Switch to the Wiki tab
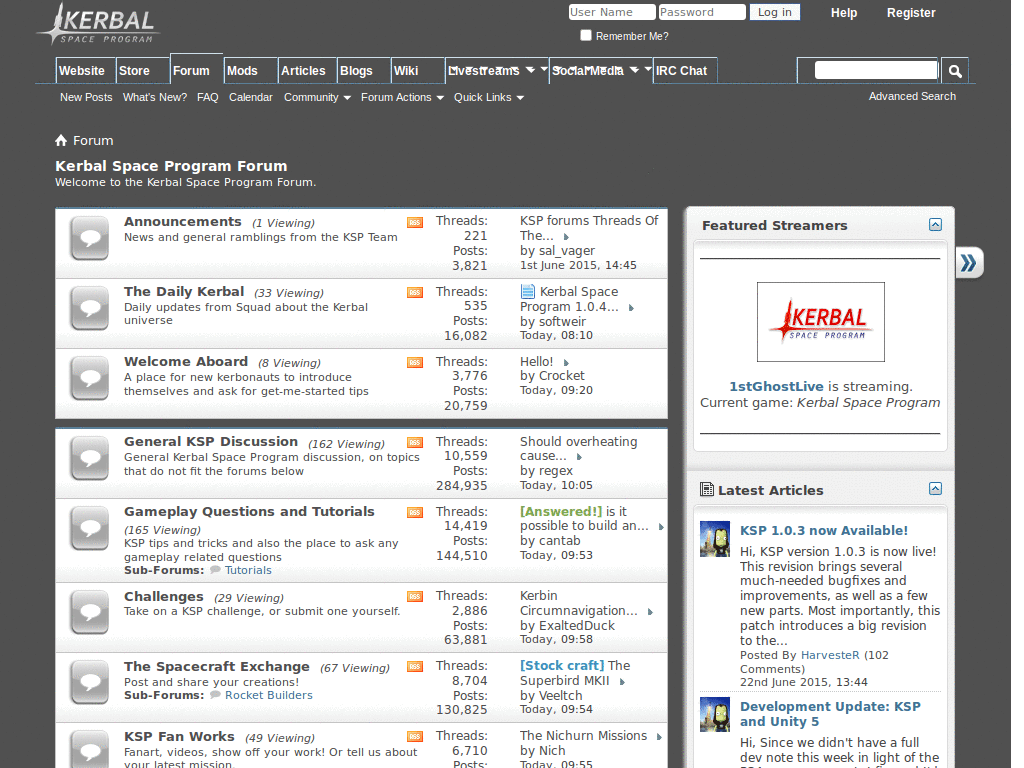 (x=404, y=70)
